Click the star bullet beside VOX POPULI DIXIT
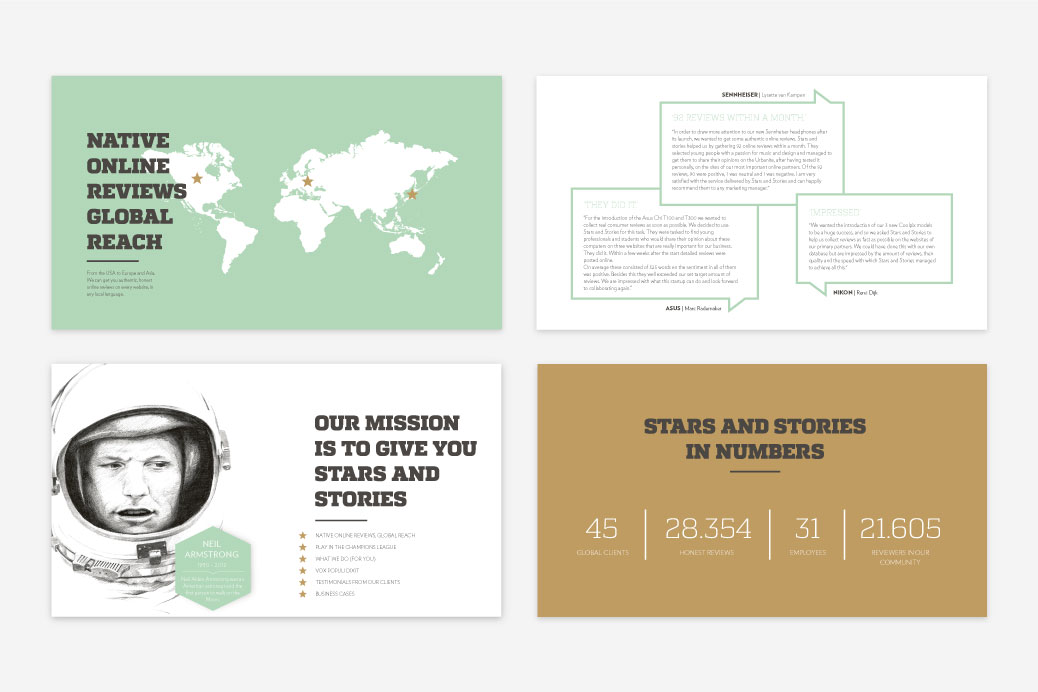The image size is (1038, 692). [301, 570]
